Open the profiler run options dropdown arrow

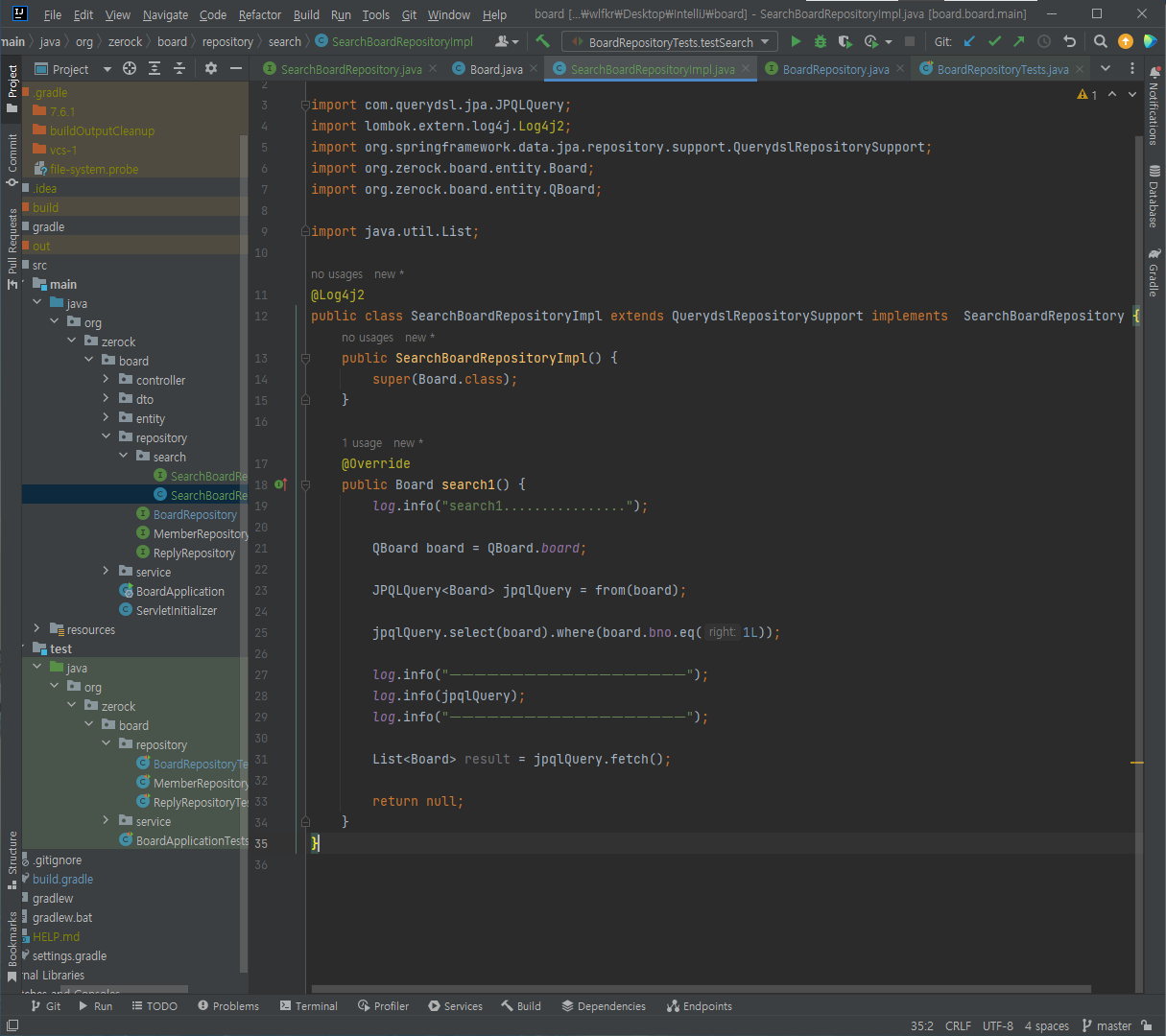coord(889,41)
